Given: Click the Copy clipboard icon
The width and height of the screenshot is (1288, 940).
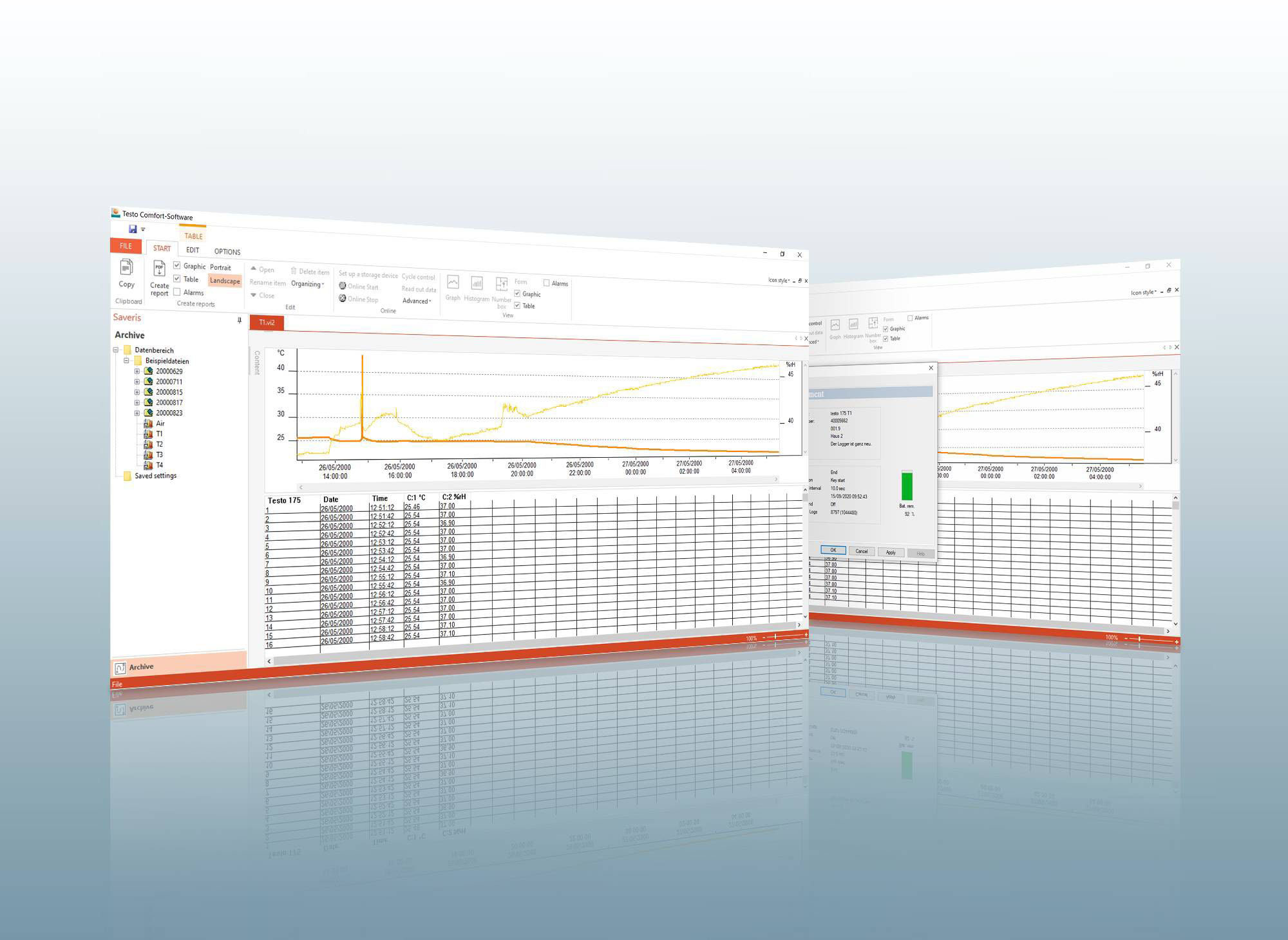Looking at the screenshot, I should point(126,268).
